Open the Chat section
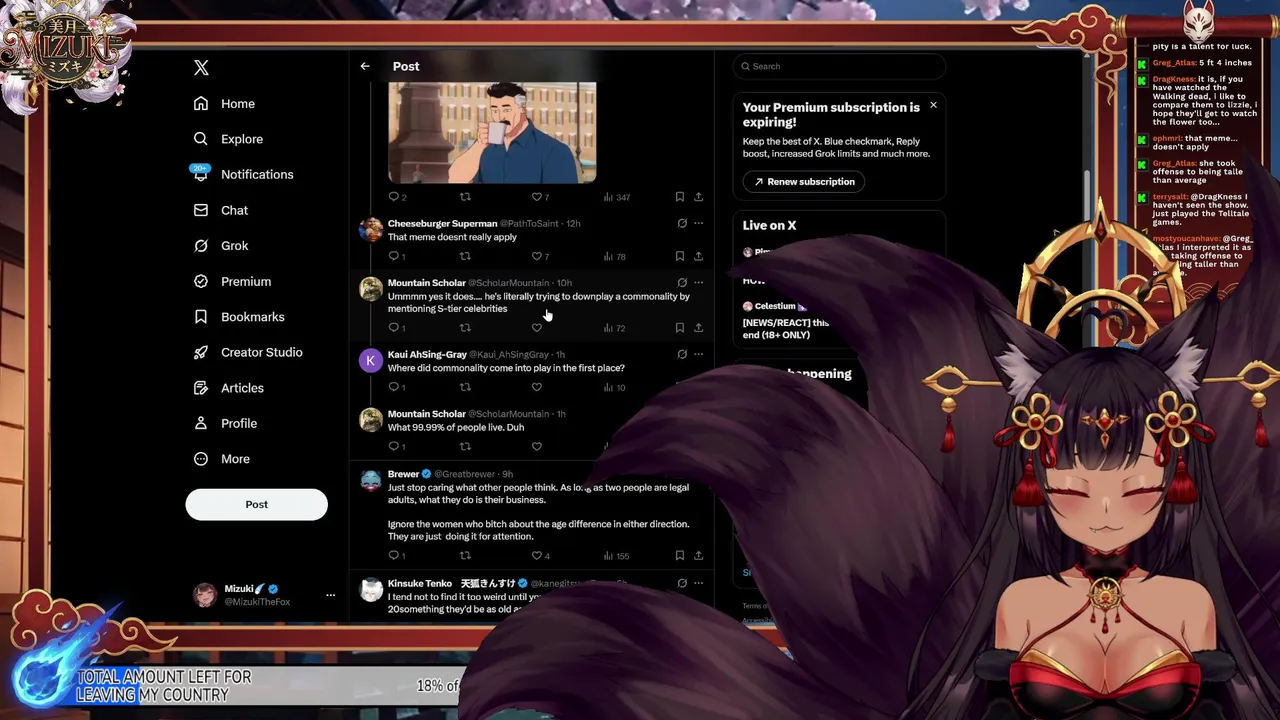Screen dimensions: 1280x720 pos(221,210)
